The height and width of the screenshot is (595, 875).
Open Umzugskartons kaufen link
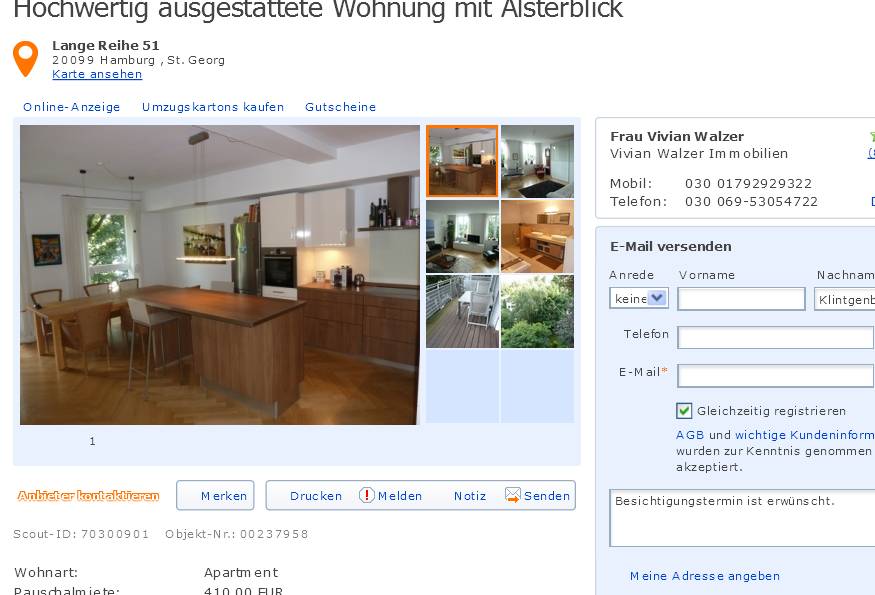213,107
